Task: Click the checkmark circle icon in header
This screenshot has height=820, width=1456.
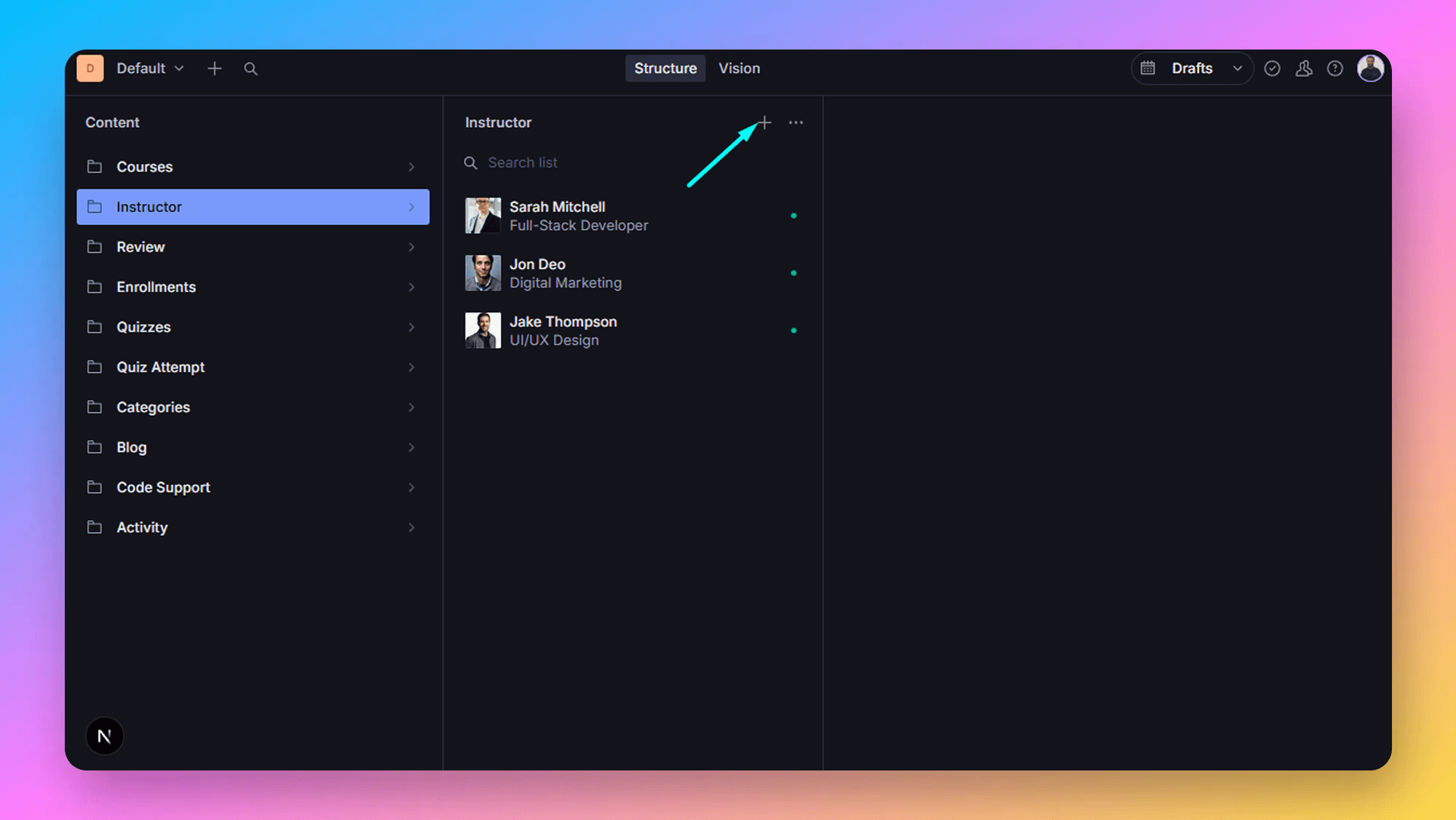Action: click(x=1272, y=68)
